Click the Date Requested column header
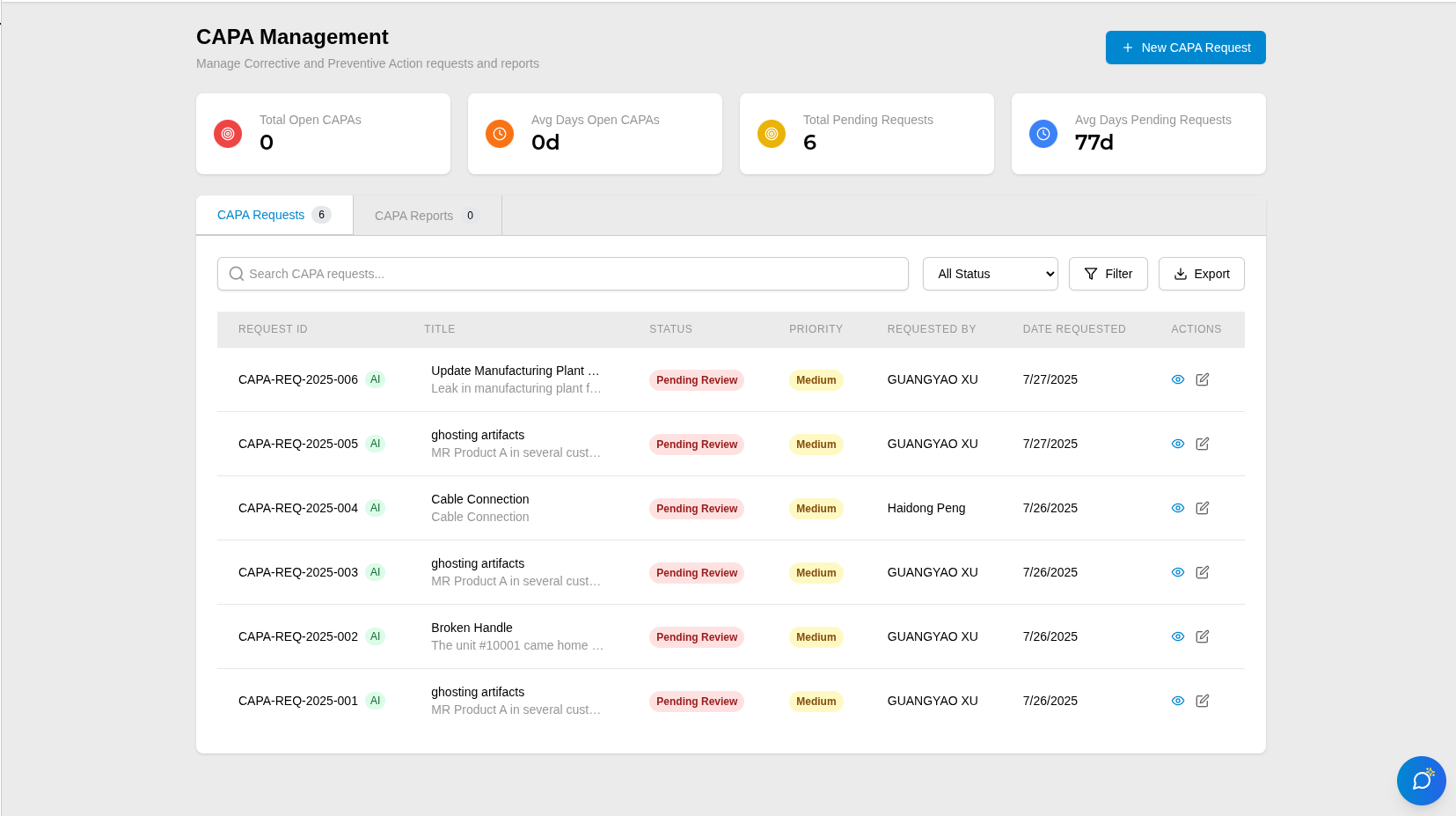The width and height of the screenshot is (1456, 816). [1073, 329]
